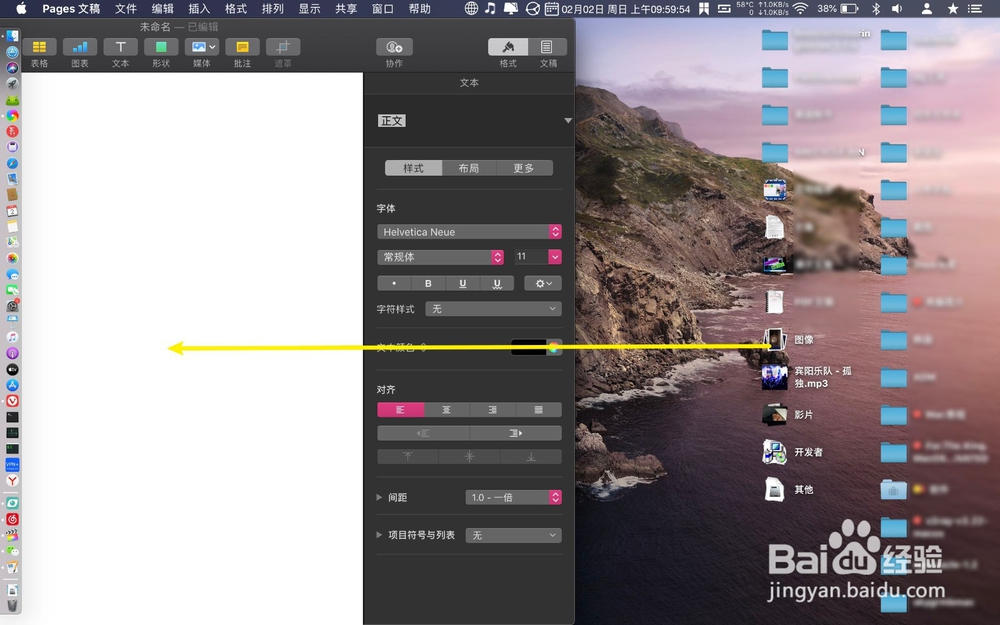Click the volume menu bar icon
Image resolution: width=1000 pixels, height=625 pixels.
pos(897,9)
